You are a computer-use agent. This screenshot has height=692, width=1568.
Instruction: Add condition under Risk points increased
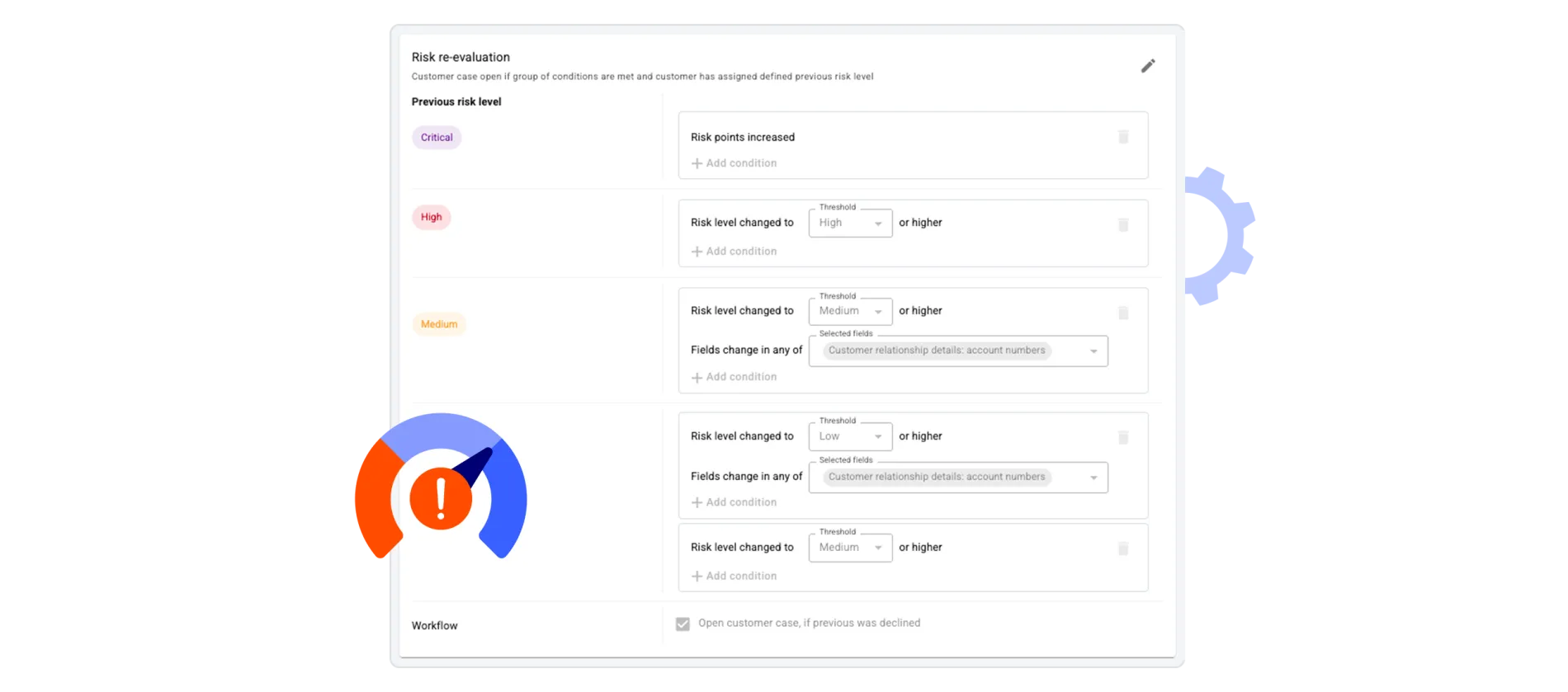[734, 162]
